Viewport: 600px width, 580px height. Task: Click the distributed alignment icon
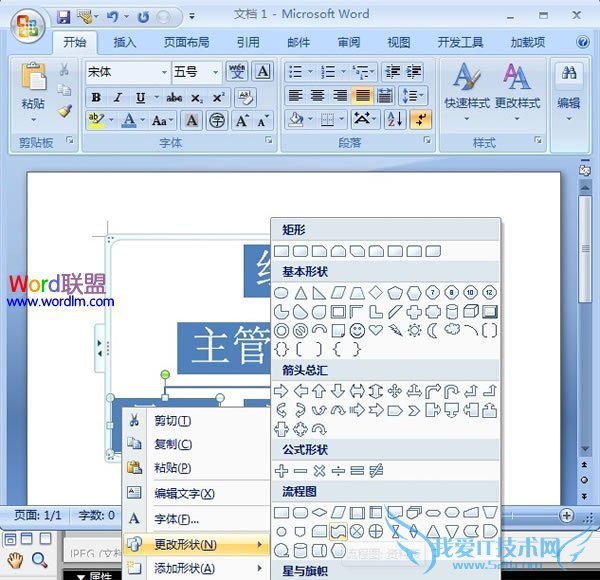(385, 95)
